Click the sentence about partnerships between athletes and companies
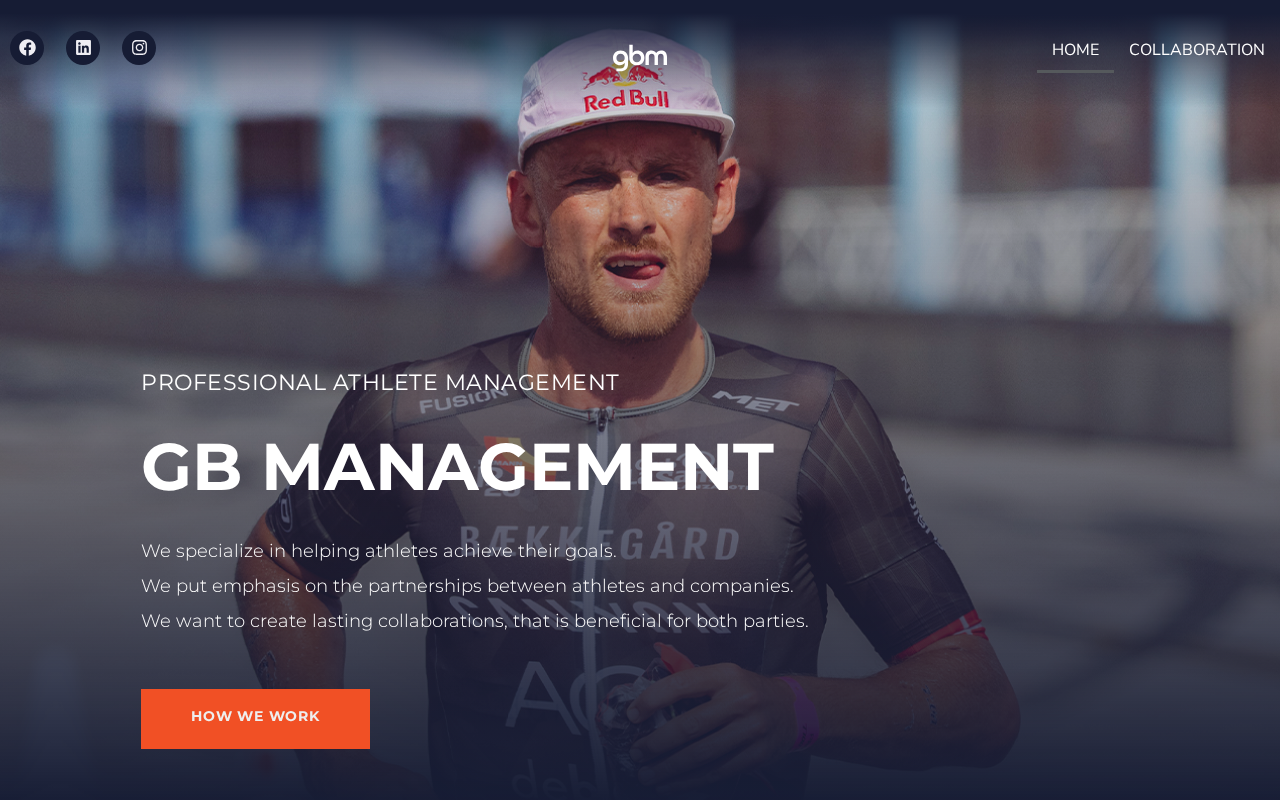This screenshot has width=1280, height=800. point(467,586)
